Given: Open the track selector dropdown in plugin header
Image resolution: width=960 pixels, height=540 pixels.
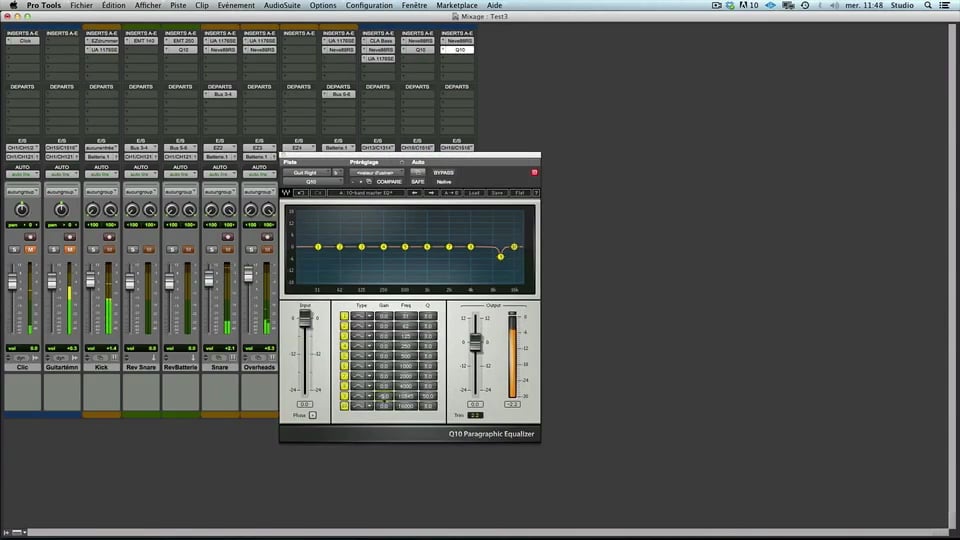Looking at the screenshot, I should 306,173.
